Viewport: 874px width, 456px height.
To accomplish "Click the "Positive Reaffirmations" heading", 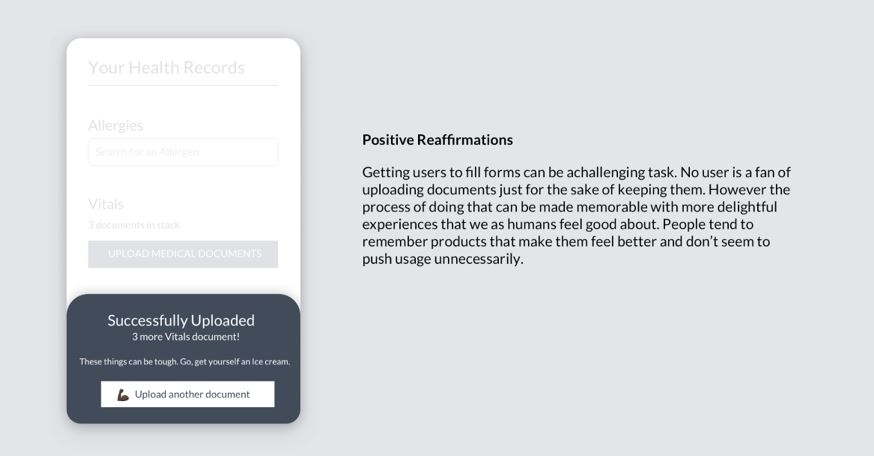I will coord(437,140).
